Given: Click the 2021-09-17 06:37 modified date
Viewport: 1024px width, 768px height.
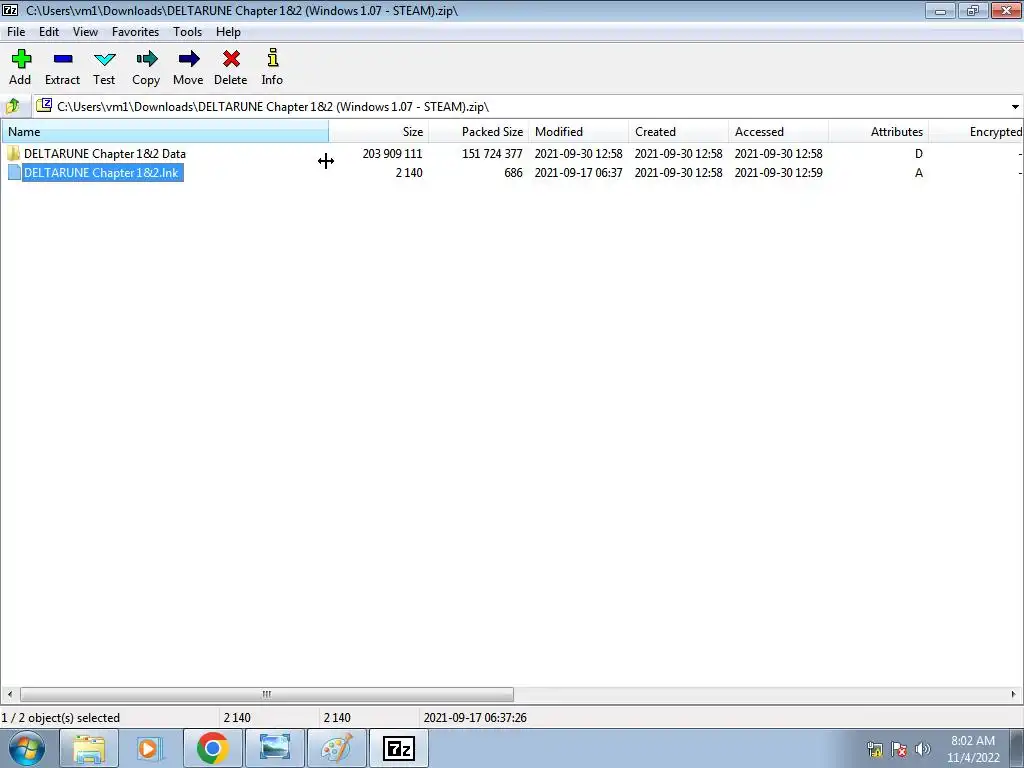Looking at the screenshot, I should click(x=579, y=172).
